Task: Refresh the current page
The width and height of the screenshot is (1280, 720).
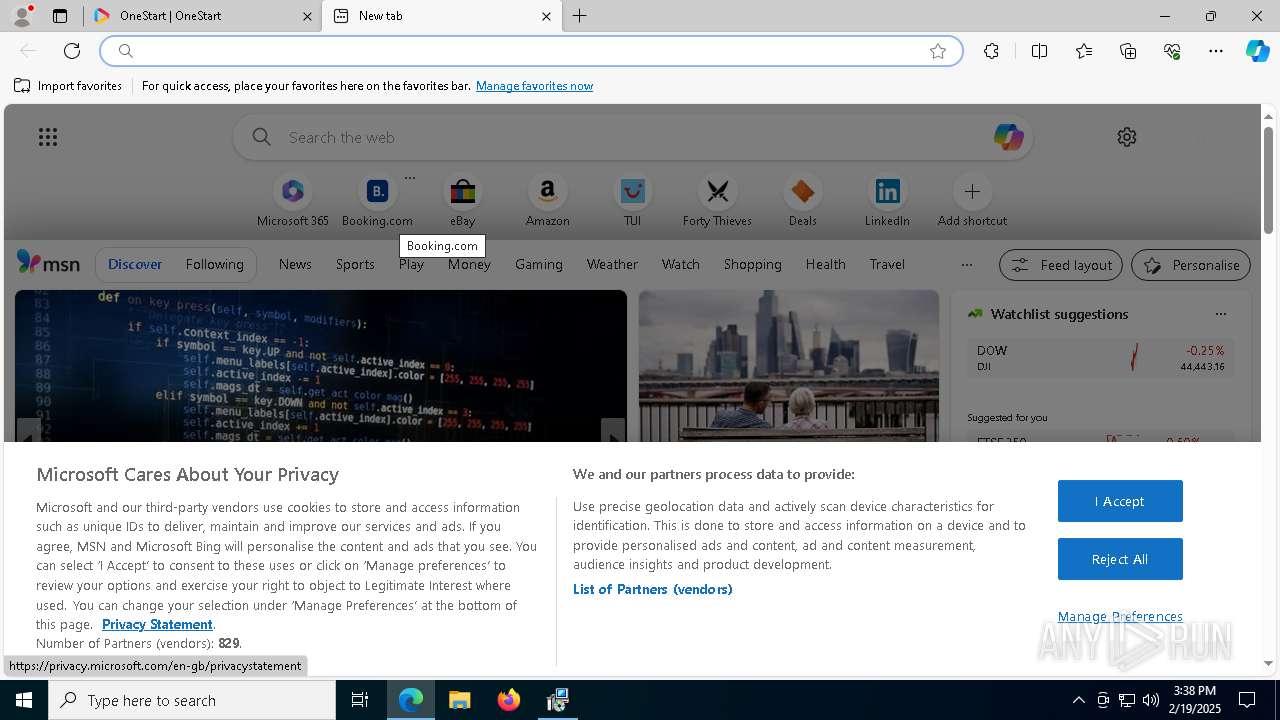Action: coord(72,51)
